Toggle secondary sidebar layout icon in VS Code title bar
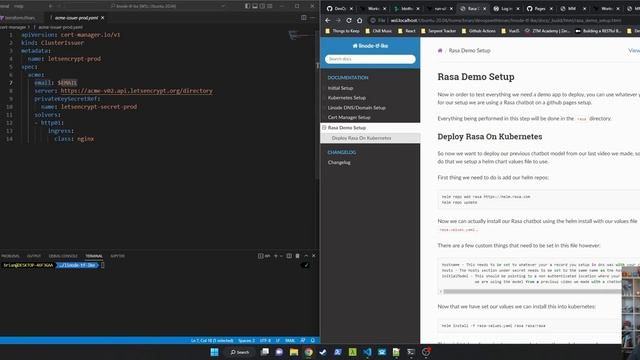 [x=262, y=6]
